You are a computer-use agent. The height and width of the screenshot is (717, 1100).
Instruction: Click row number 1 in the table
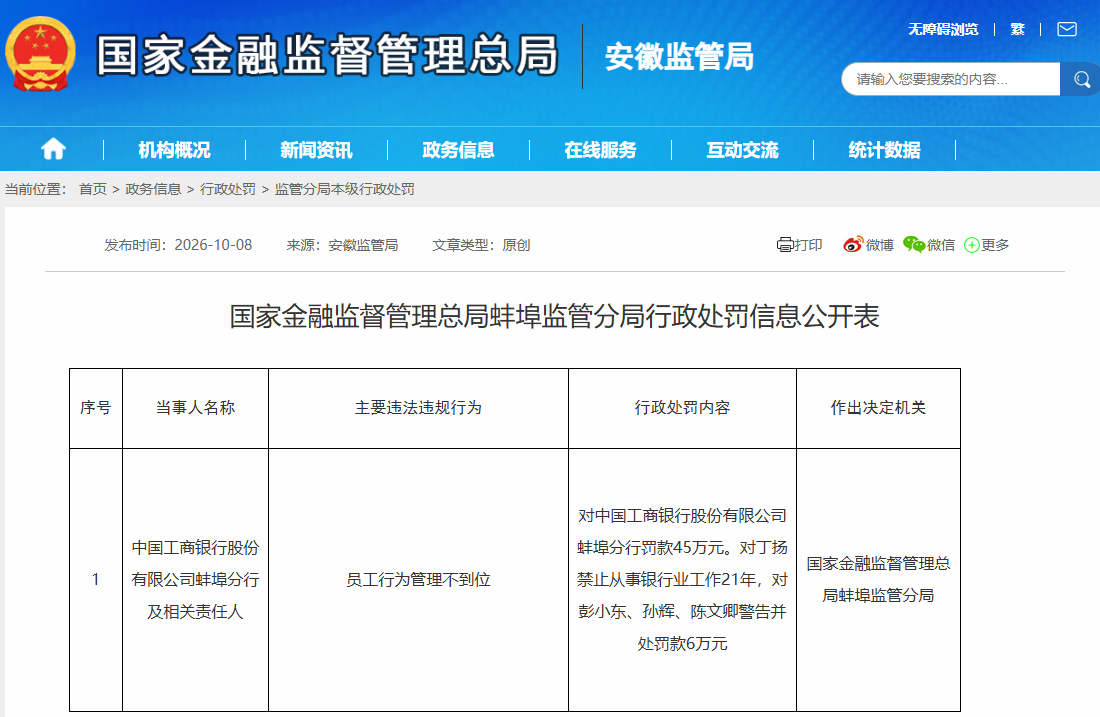point(95,579)
